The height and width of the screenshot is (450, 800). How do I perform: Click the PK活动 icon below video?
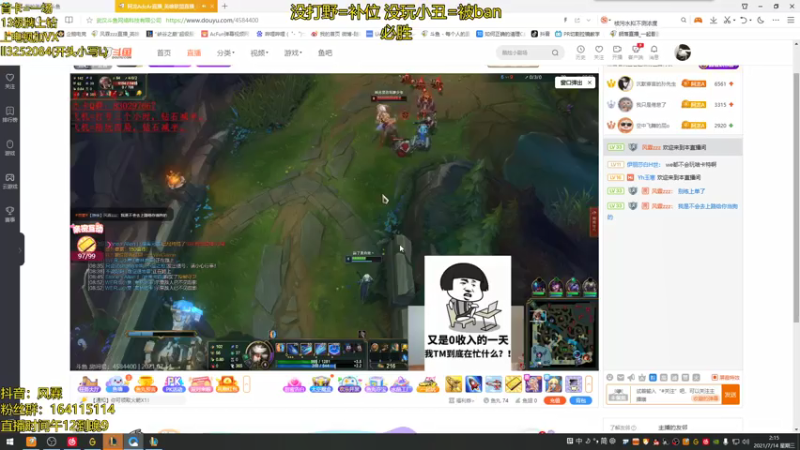173,384
